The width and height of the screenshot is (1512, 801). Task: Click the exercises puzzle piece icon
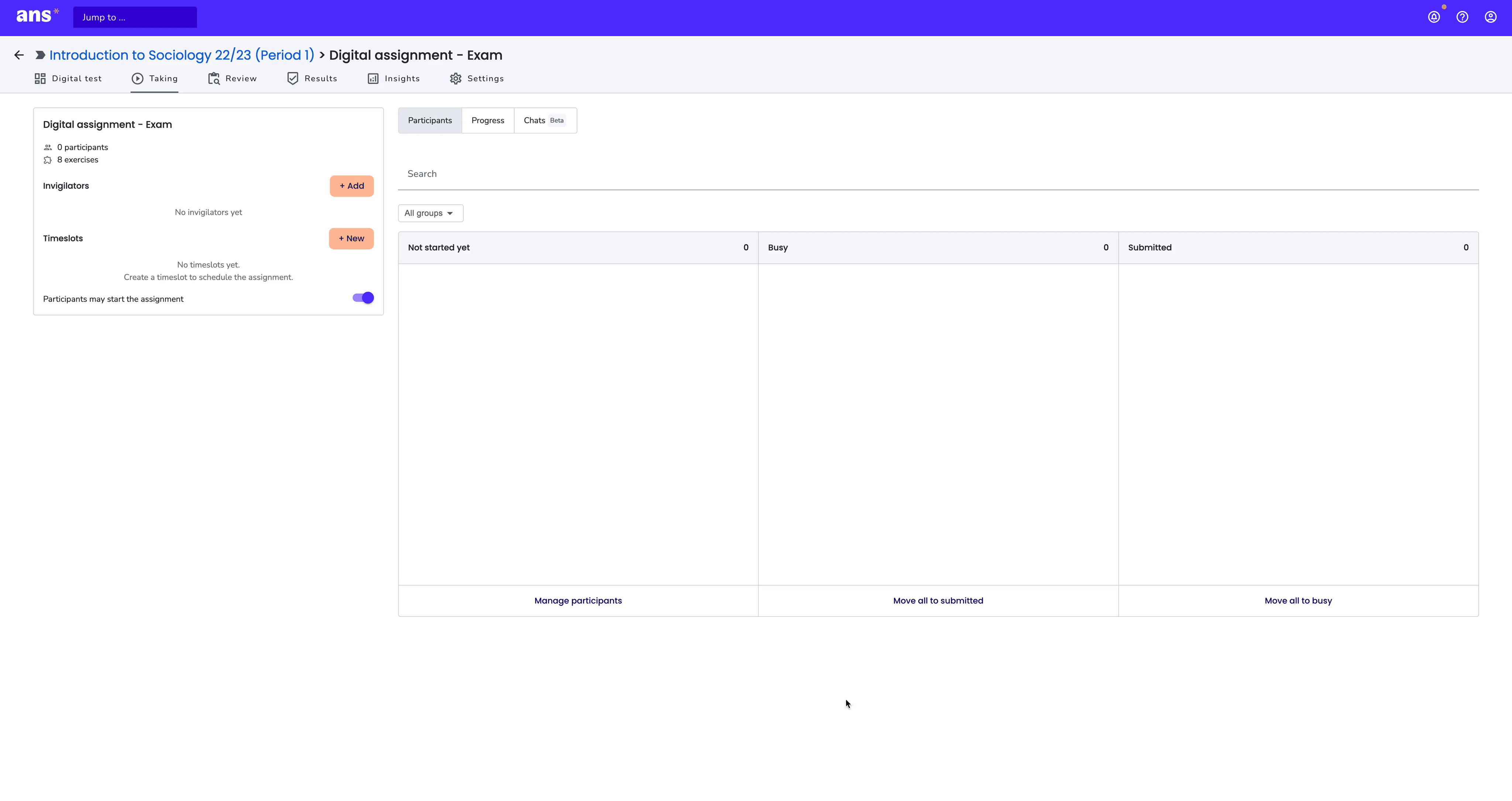pyautogui.click(x=48, y=159)
